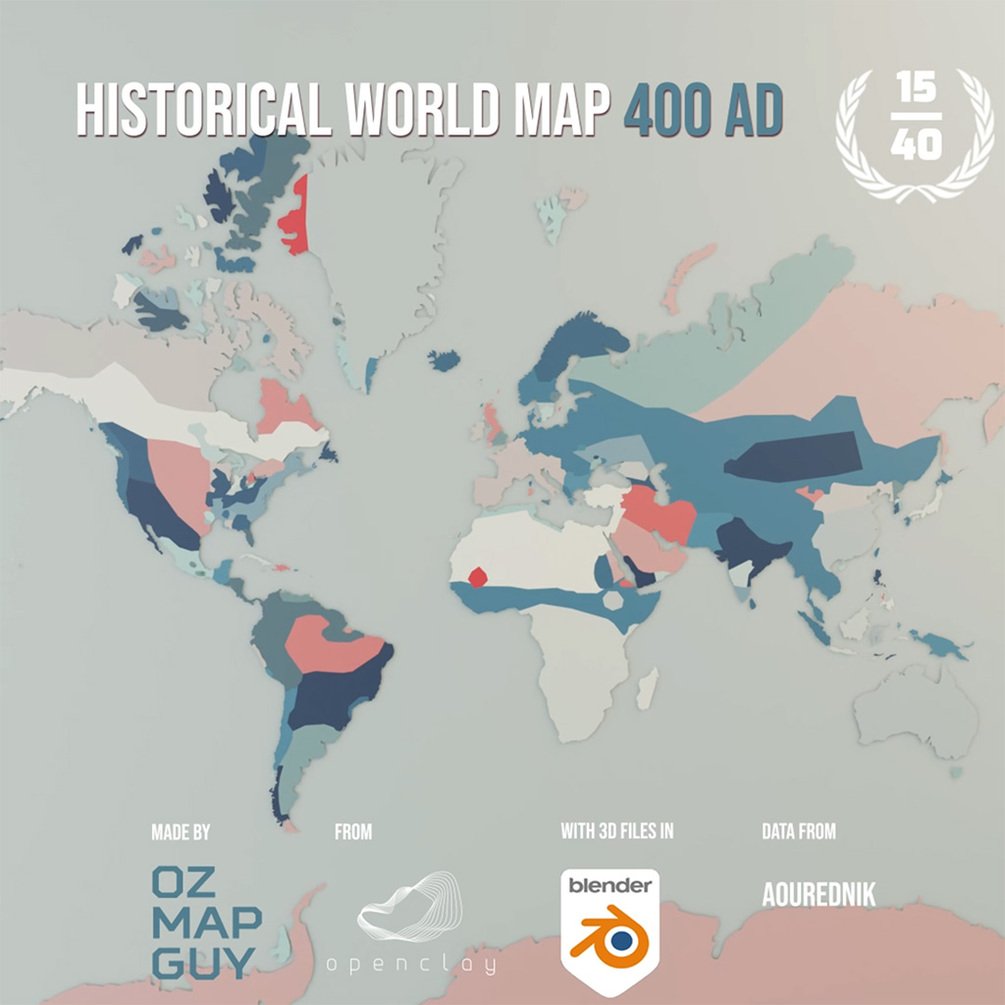Click the 'WITH 3D FILES IN' label
Screen dimensions: 1005x1005
617,831
